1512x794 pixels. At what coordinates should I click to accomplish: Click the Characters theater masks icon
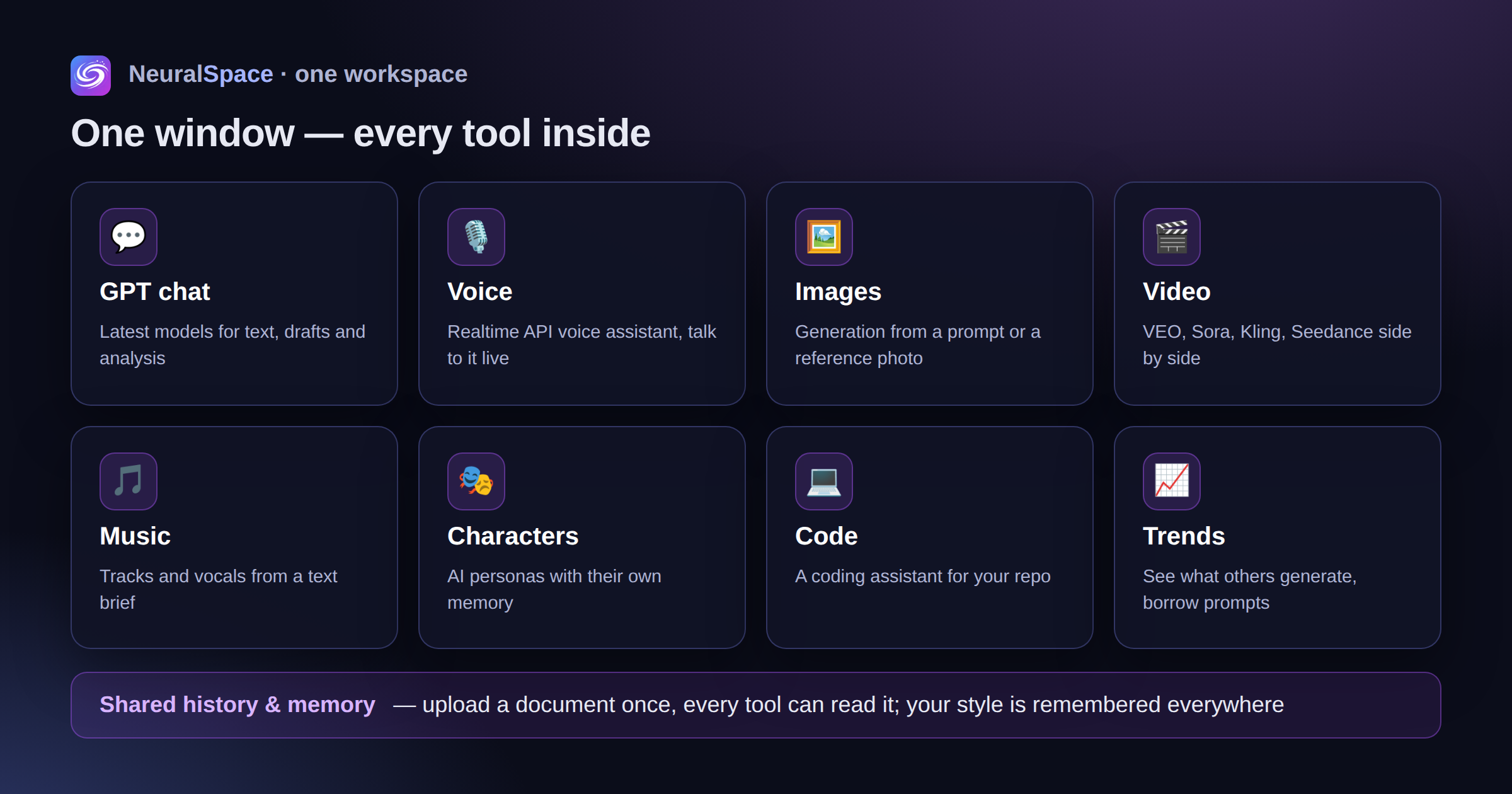click(x=476, y=481)
